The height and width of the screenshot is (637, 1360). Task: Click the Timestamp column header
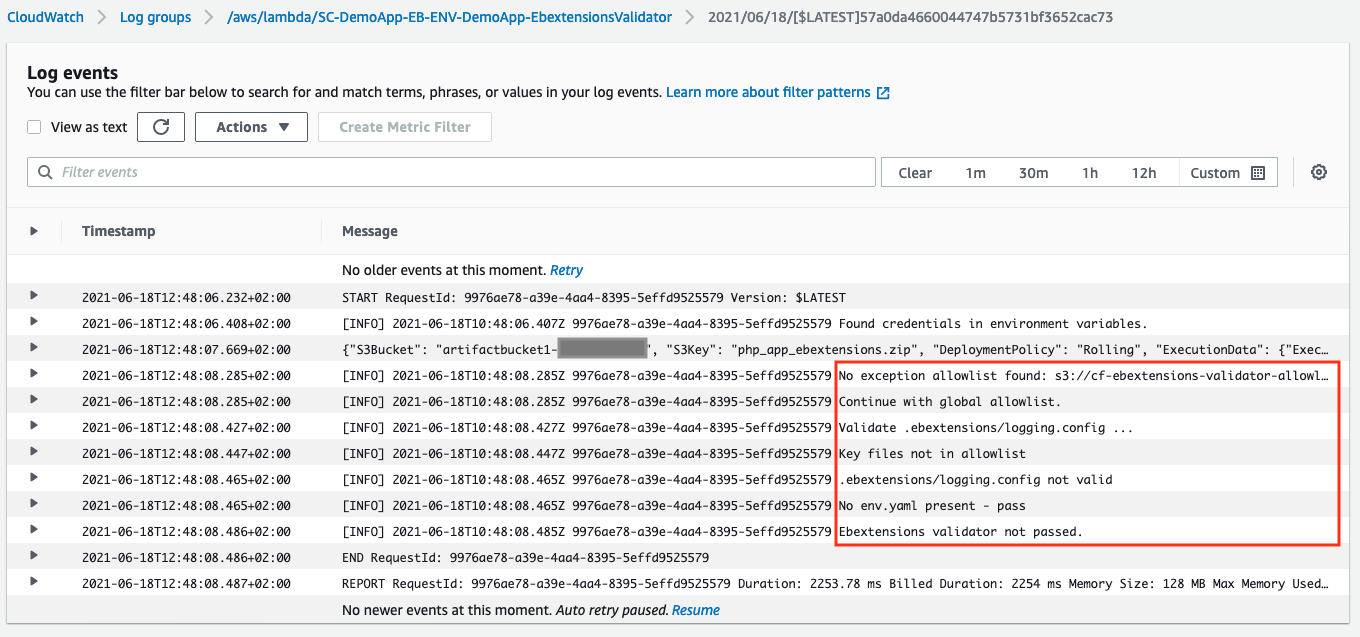pos(118,231)
